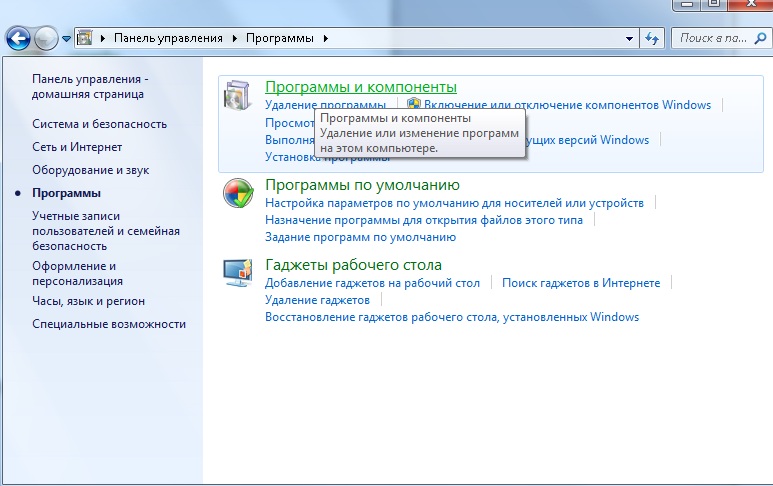This screenshot has height=486, width=773.
Task: Click the magnifier search icon
Action: pyautogui.click(x=760, y=38)
